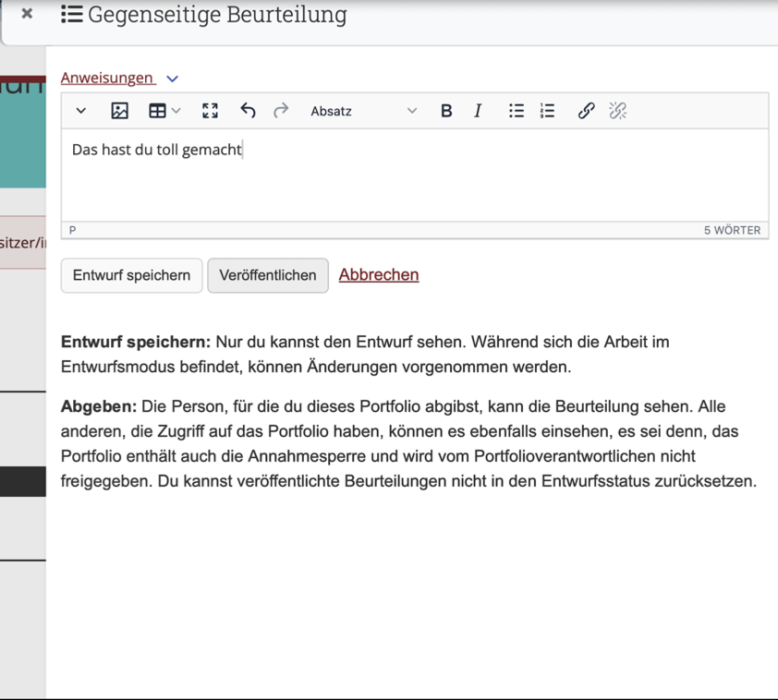
Task: Toggle bold formatting
Action: point(446,111)
